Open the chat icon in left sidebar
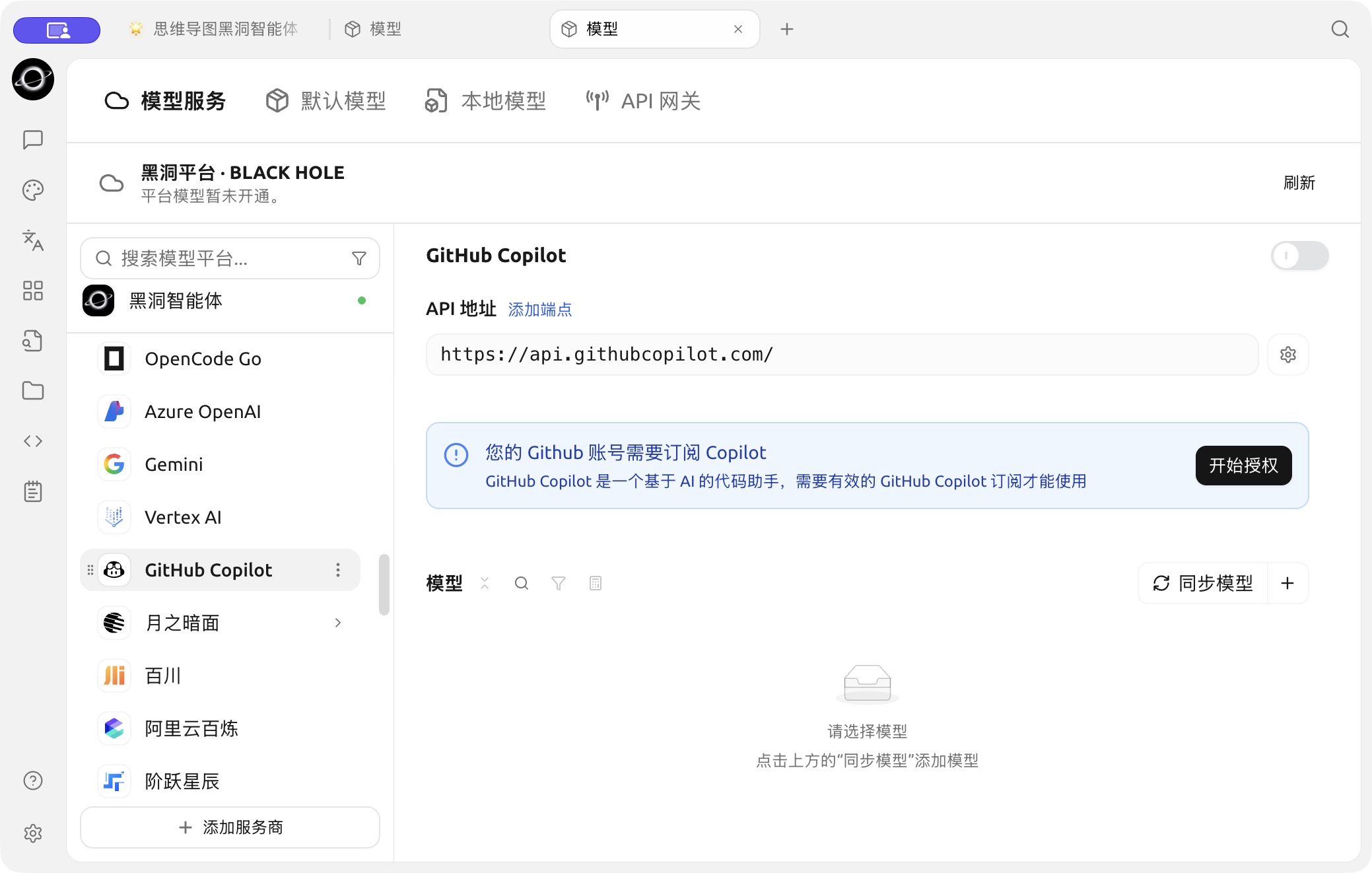The height and width of the screenshot is (873, 1372). 33,139
